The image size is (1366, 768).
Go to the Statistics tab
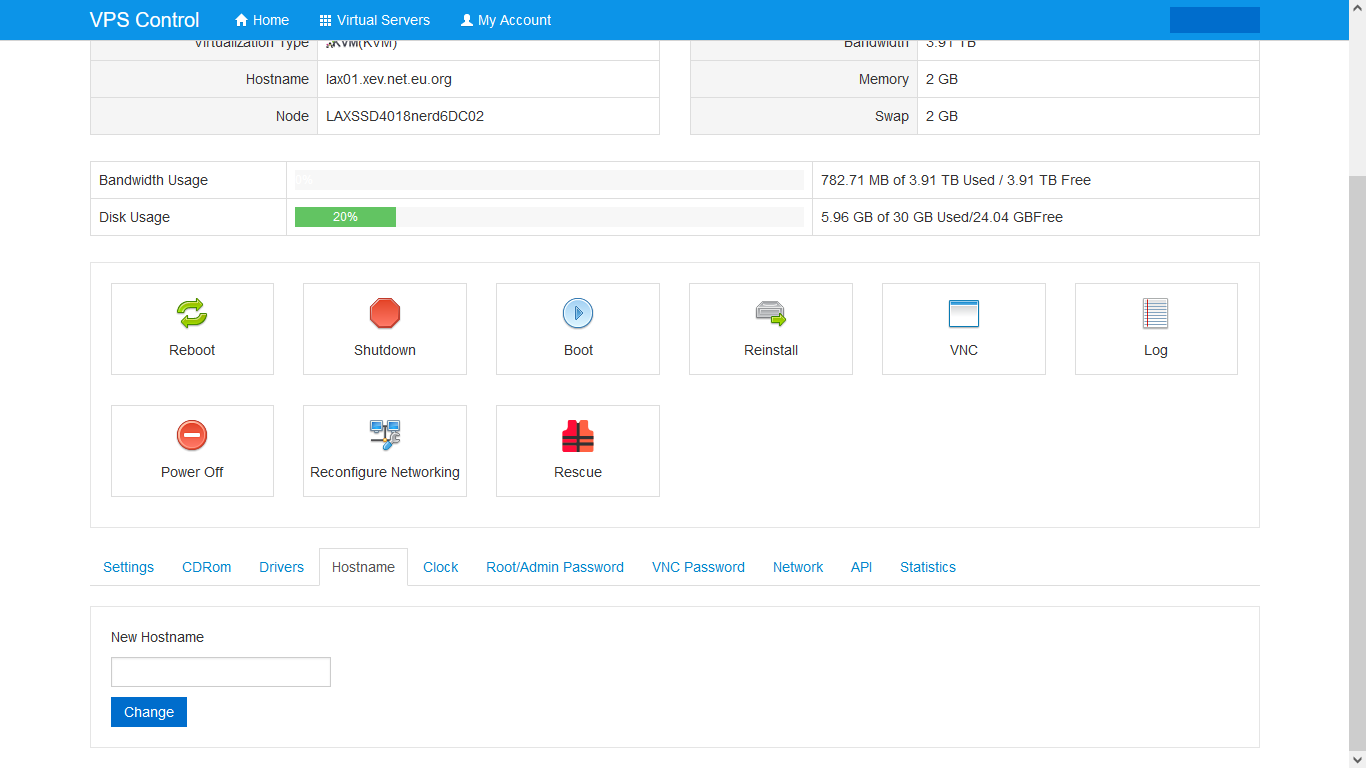[x=927, y=567]
